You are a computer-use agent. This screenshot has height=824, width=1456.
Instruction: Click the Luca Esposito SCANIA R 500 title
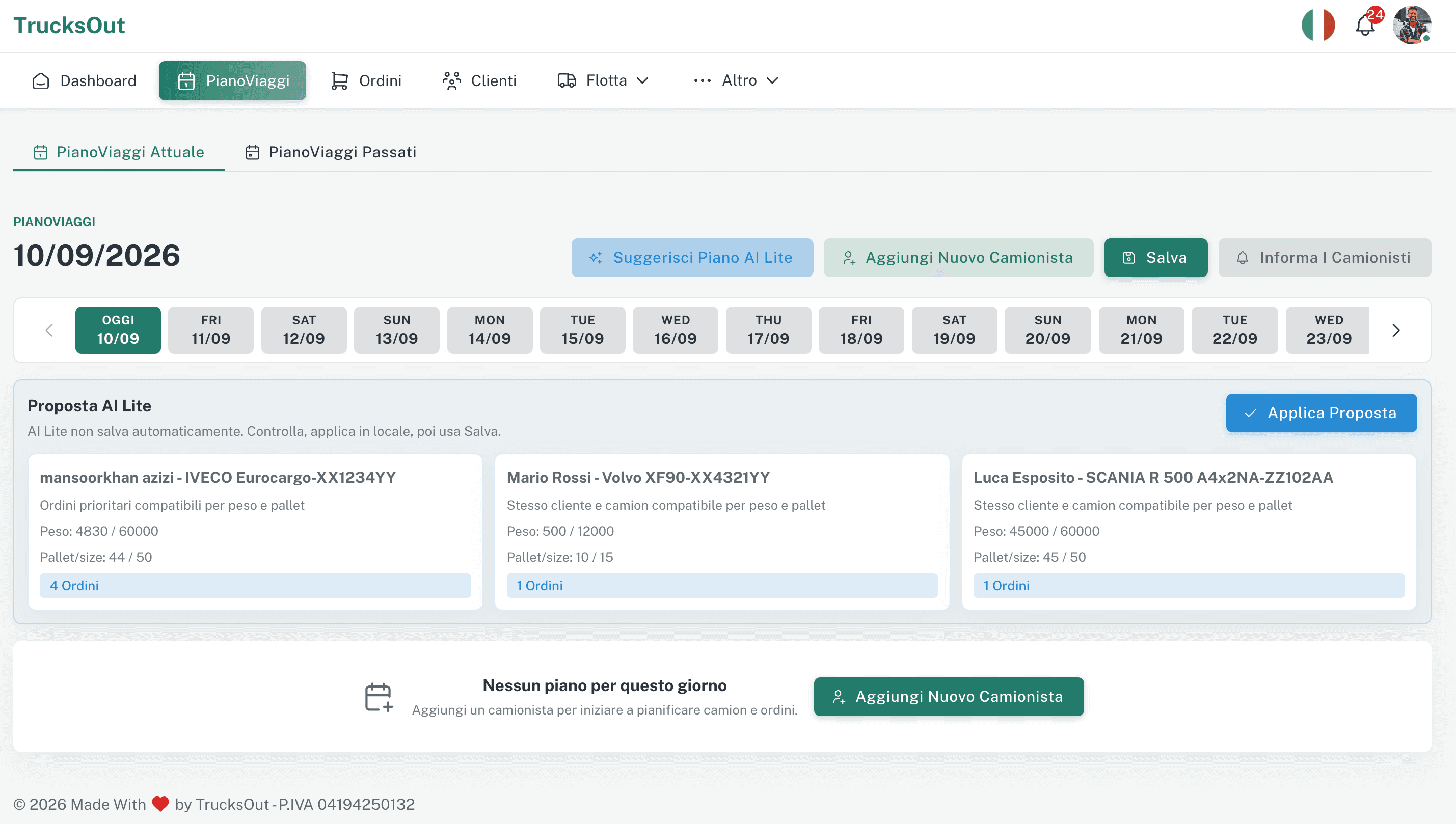click(x=1153, y=478)
